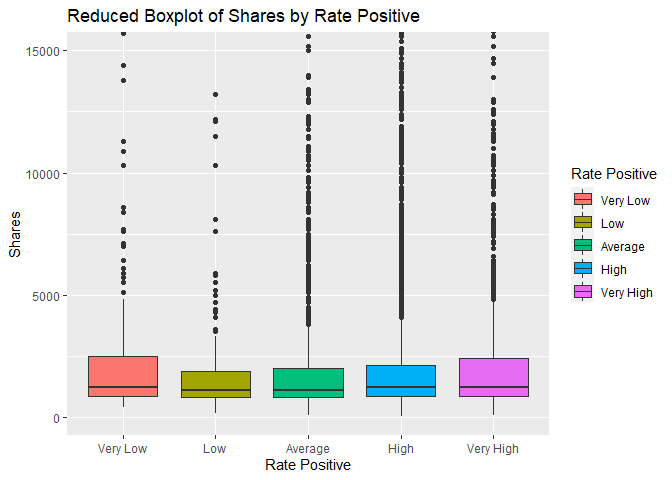This screenshot has height=480, width=672.
Task: Select the Average legend color swatch
Action: click(x=583, y=246)
